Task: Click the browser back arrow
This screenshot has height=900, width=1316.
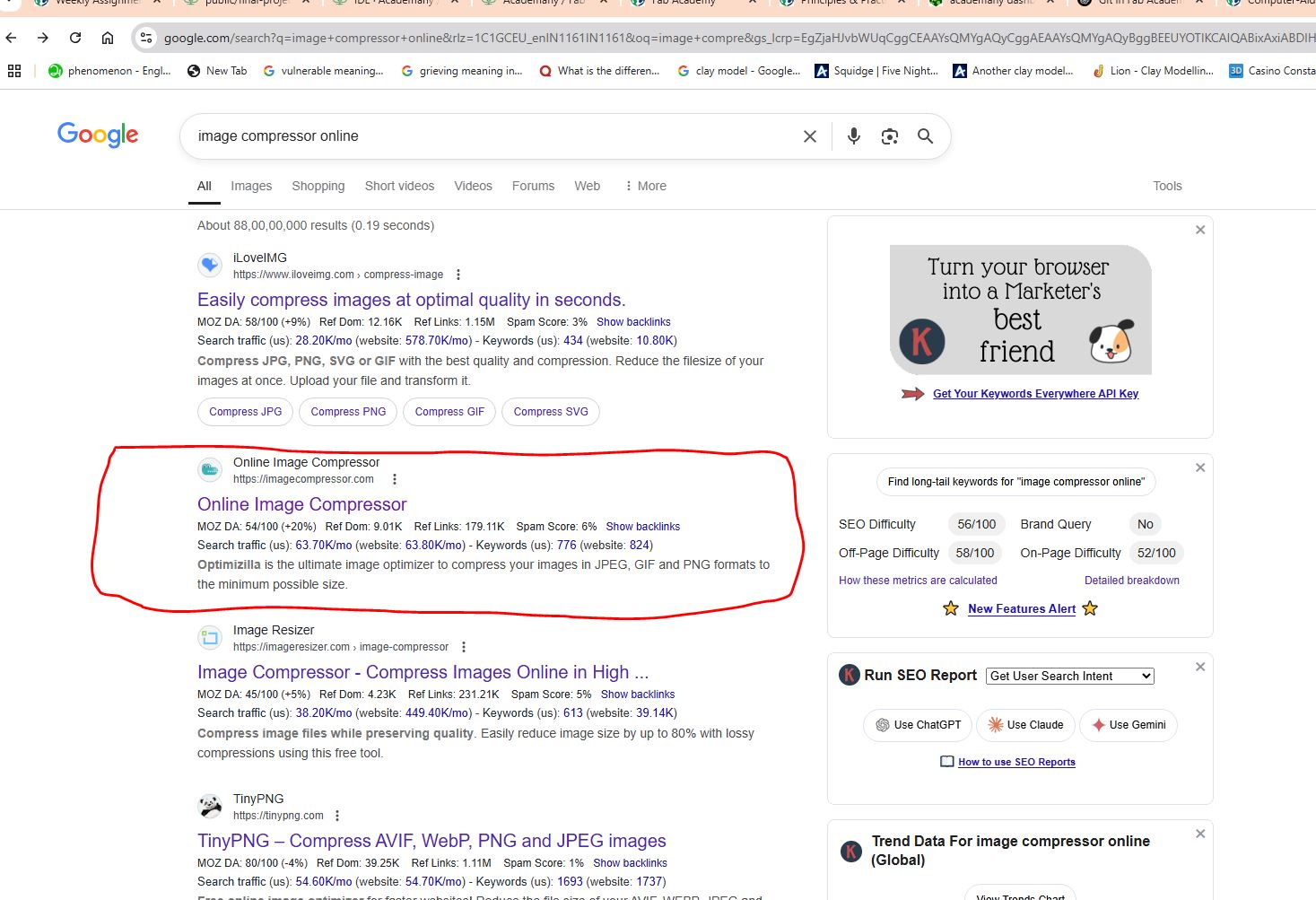Action: click(12, 38)
